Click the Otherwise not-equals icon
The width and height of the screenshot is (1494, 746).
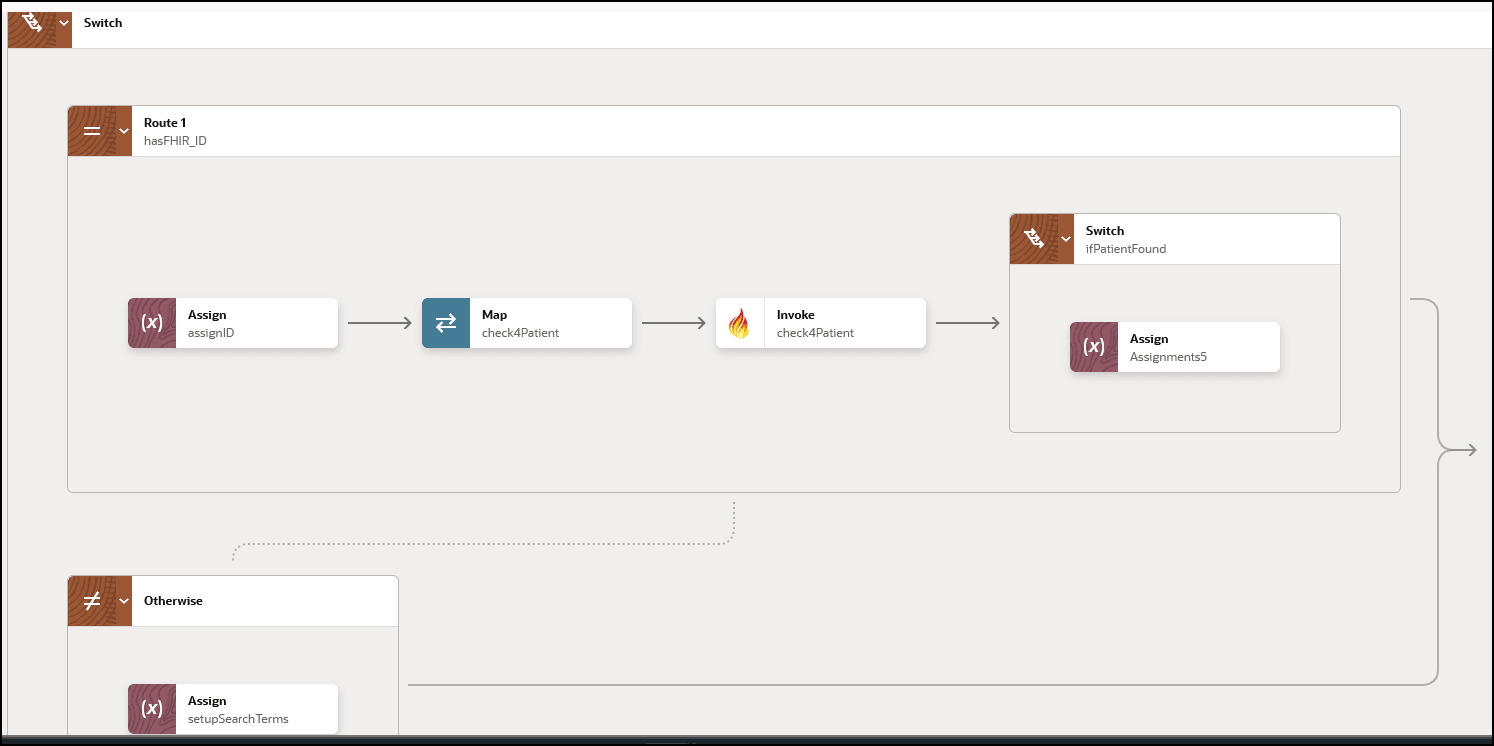[x=91, y=601]
